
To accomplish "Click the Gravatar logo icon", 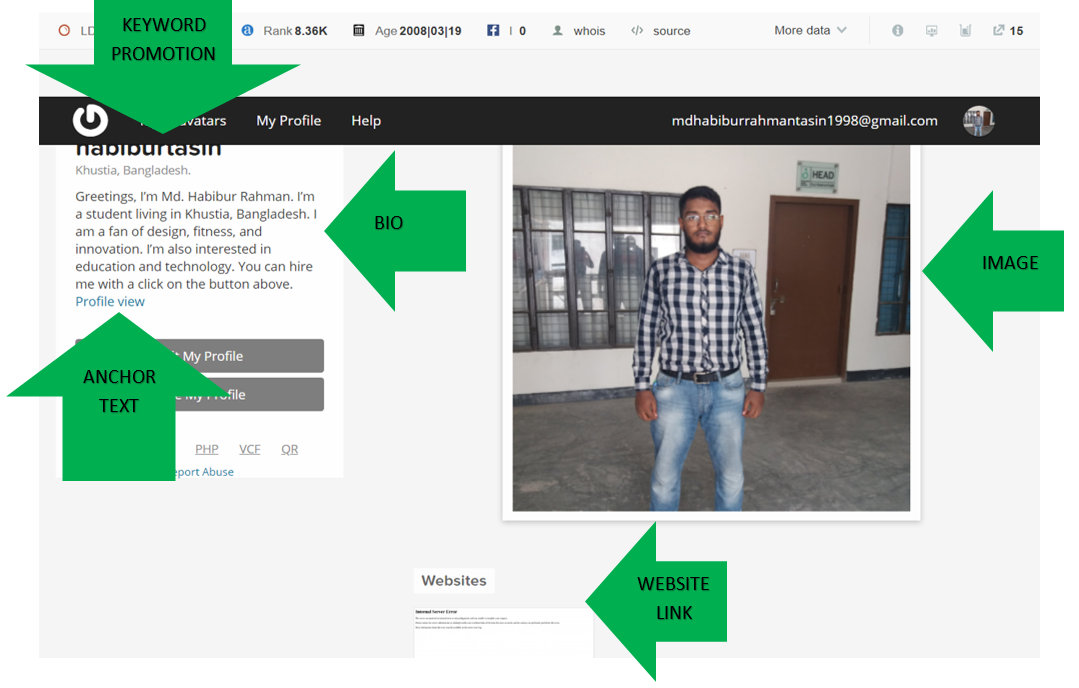I will click(x=90, y=120).
